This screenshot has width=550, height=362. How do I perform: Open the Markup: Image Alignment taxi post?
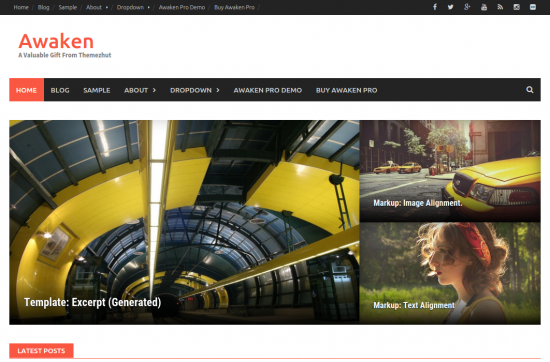(417, 203)
